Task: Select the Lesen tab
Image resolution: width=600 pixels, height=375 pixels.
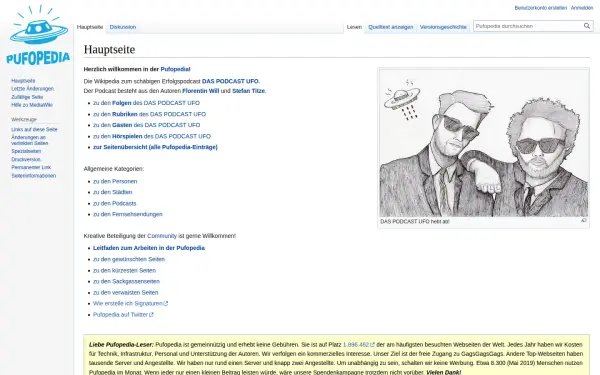Action: point(354,27)
